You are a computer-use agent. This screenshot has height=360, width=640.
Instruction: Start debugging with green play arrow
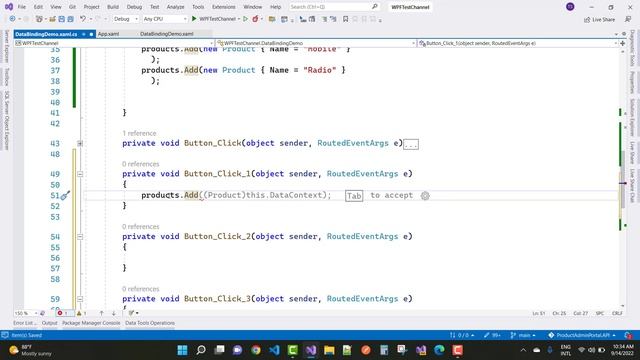coord(194,19)
